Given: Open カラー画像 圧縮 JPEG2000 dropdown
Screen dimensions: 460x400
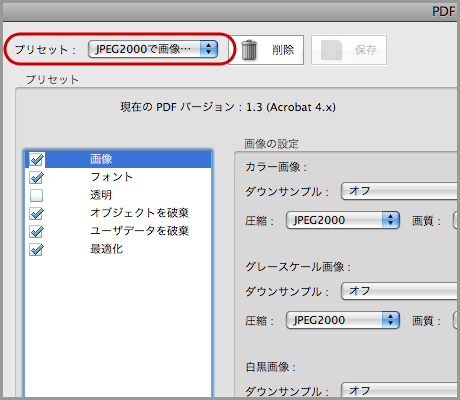Looking at the screenshot, I should point(343,220).
